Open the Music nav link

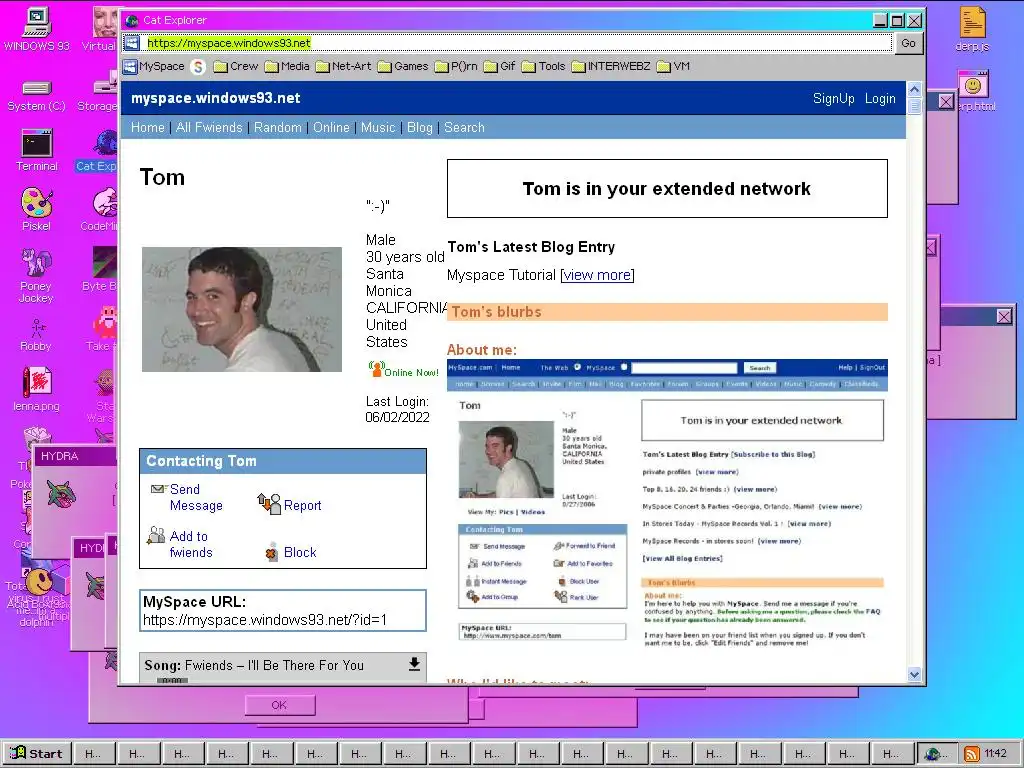click(x=378, y=127)
